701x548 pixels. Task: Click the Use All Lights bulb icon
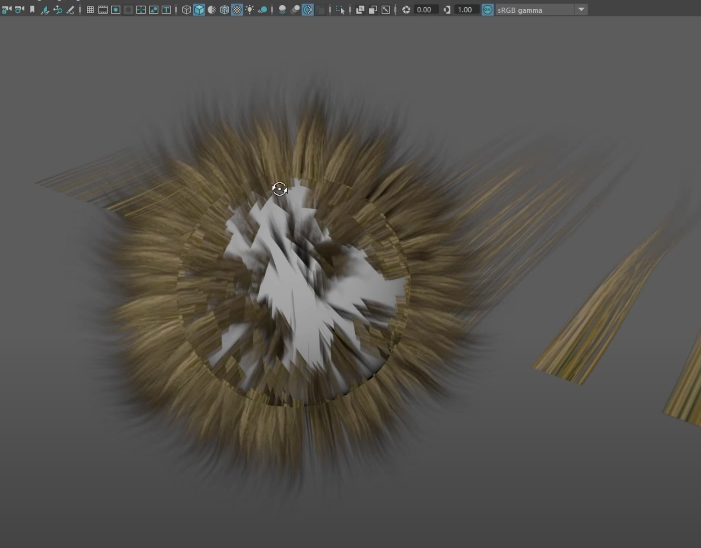point(249,9)
